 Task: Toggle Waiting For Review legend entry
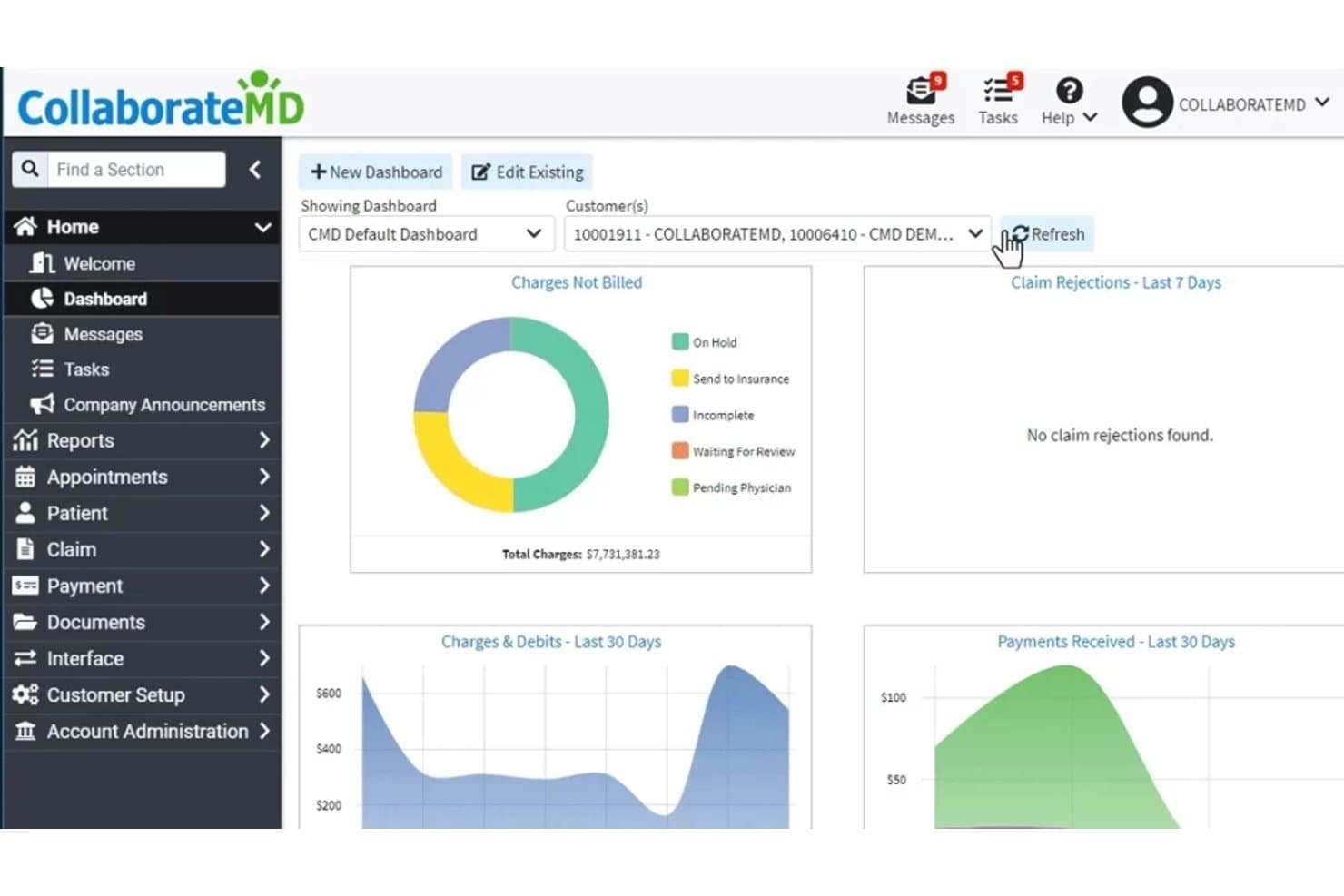[733, 451]
